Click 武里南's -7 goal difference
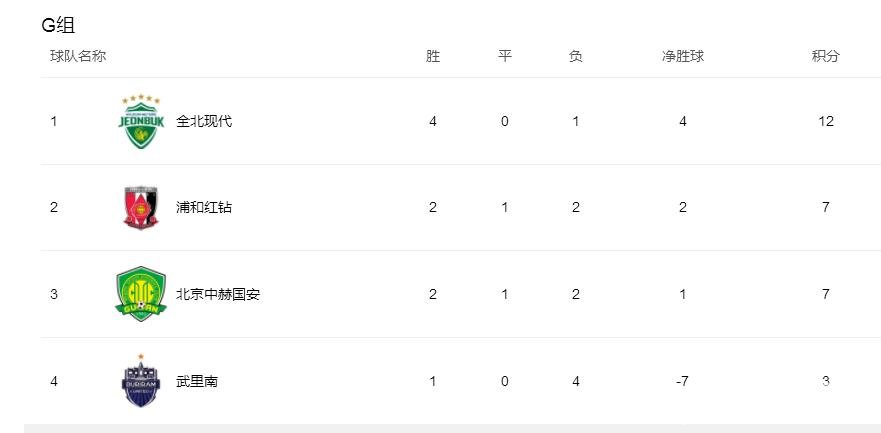The image size is (881, 433). pyautogui.click(x=682, y=382)
